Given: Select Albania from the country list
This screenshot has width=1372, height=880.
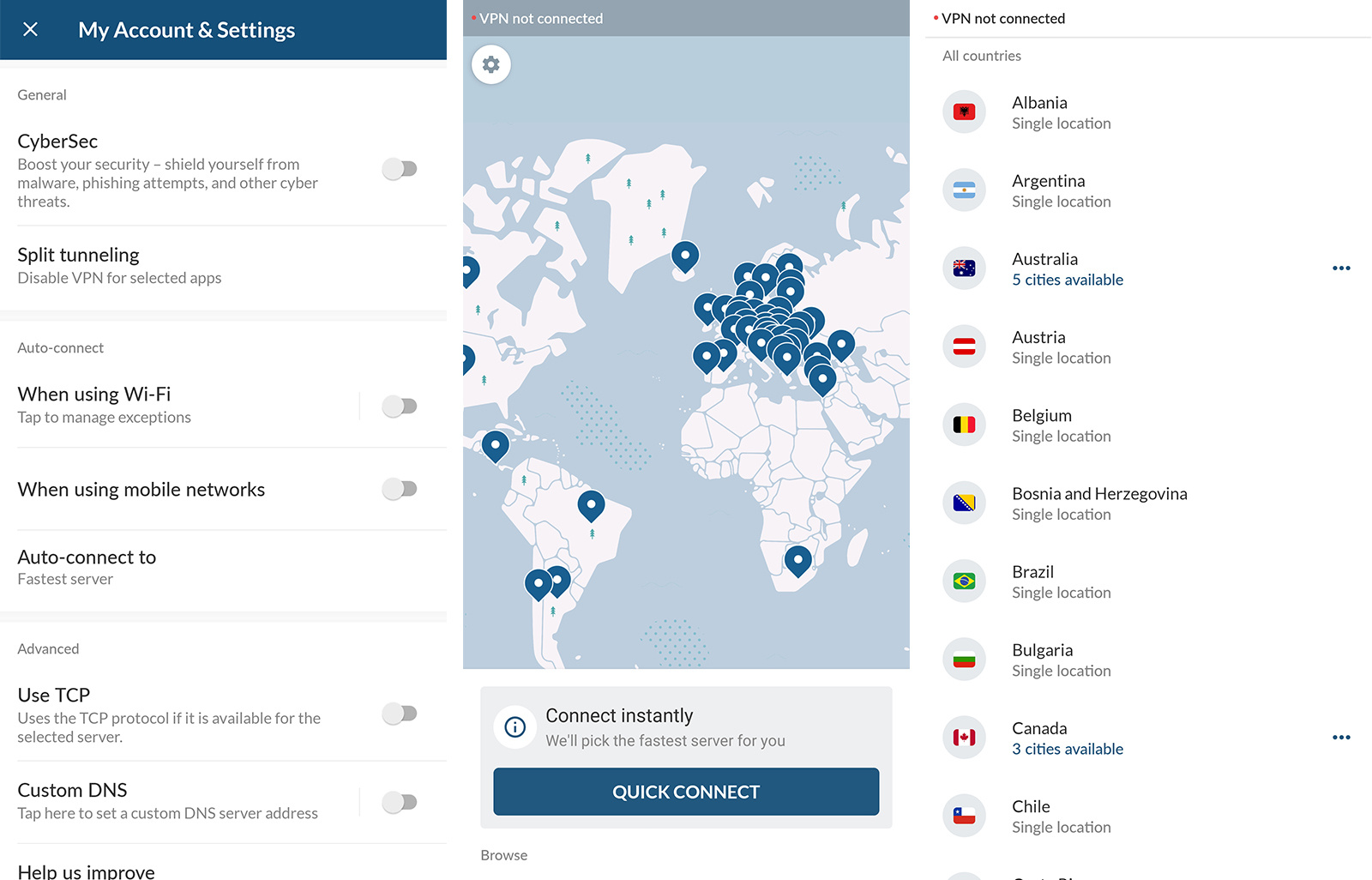Looking at the screenshot, I should click(x=1149, y=112).
